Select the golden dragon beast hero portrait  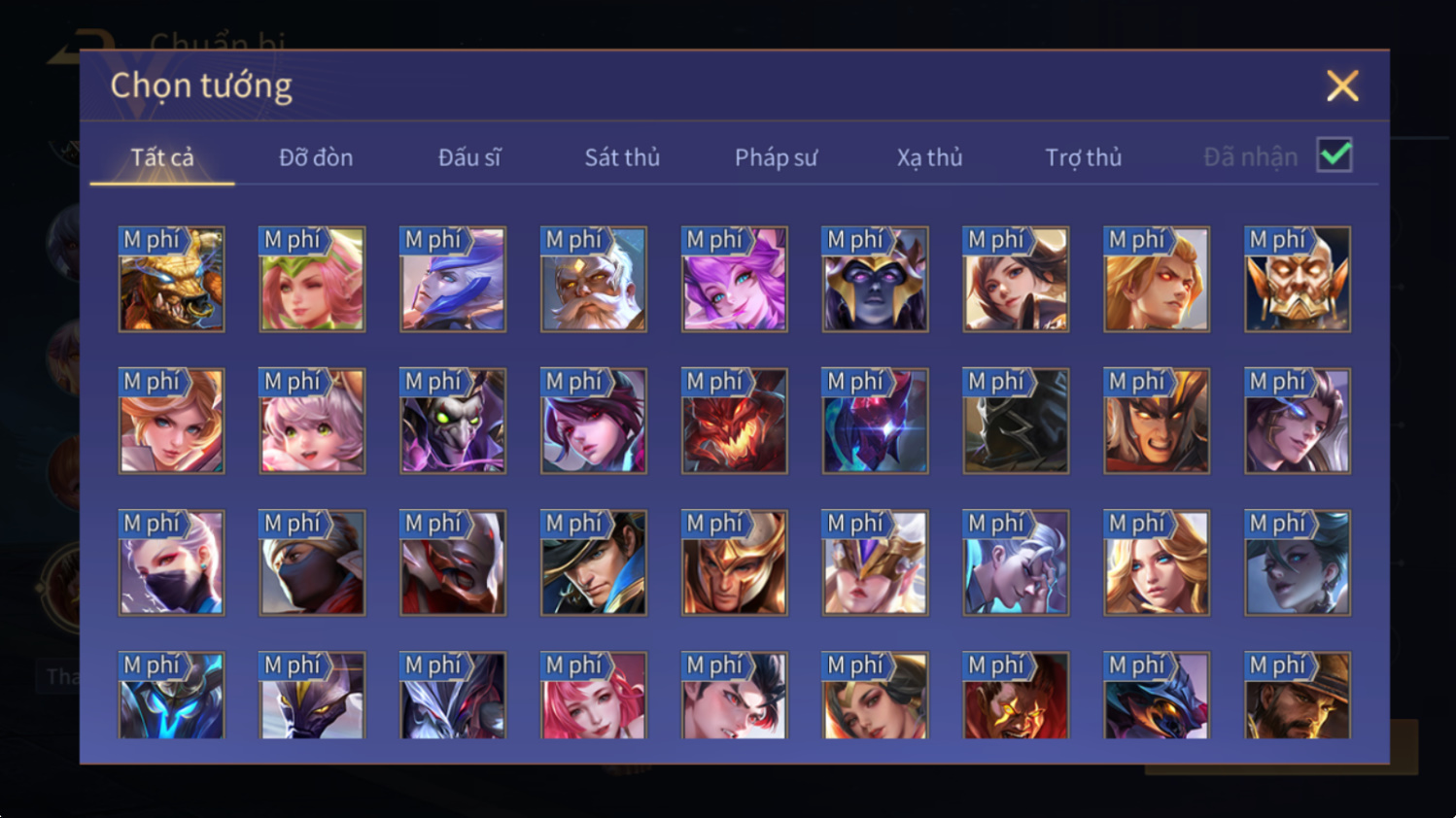pos(171,279)
